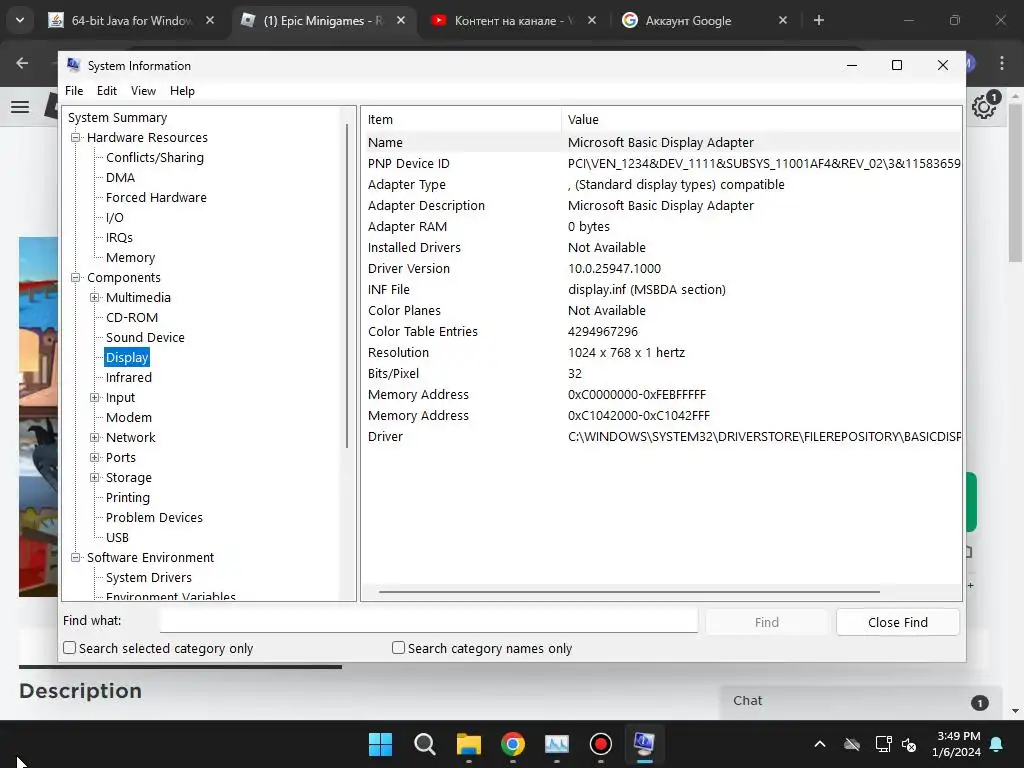Expand the Multimedia node

[95, 298]
